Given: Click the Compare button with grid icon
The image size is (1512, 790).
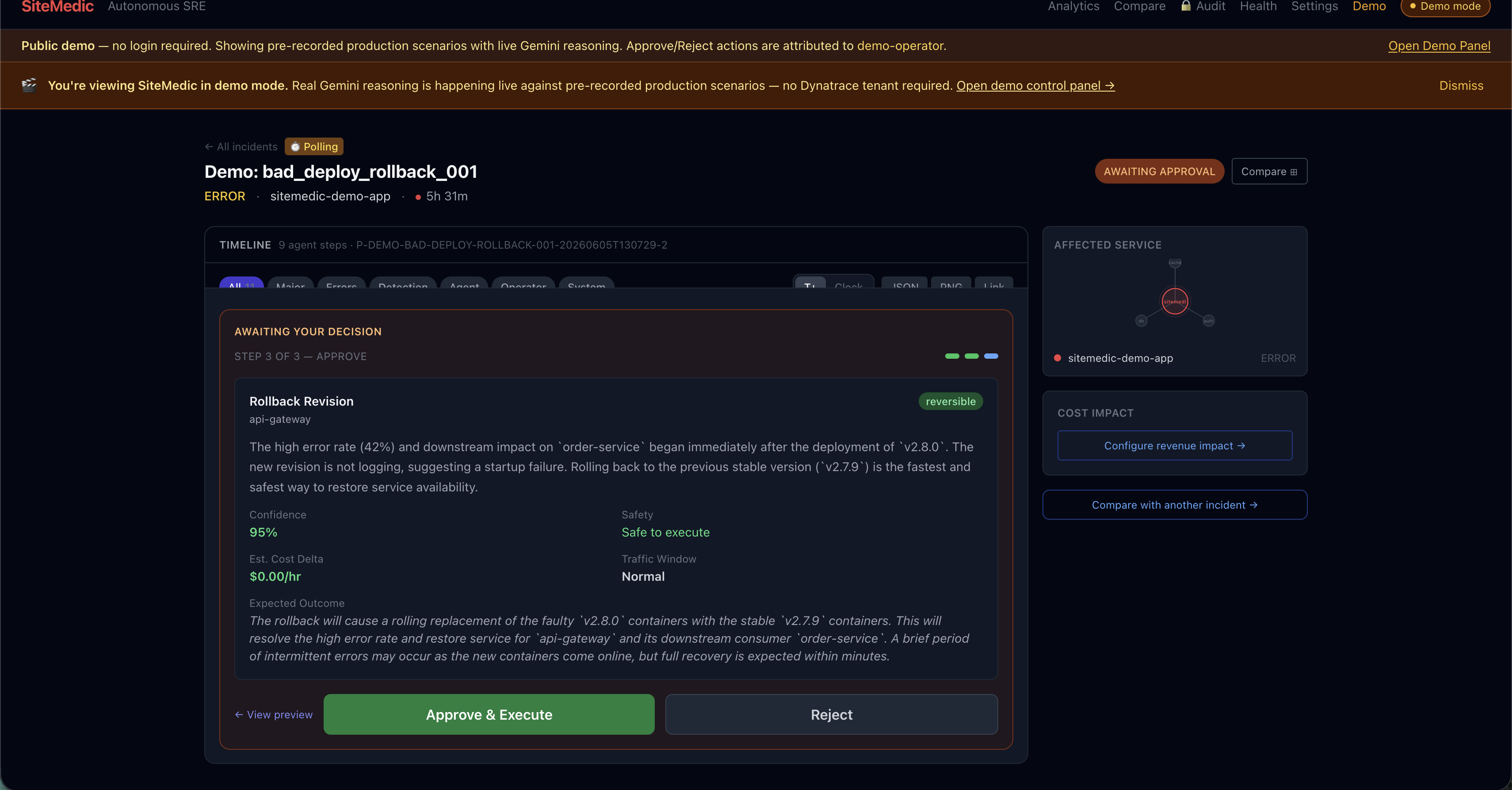Looking at the screenshot, I should click(x=1269, y=172).
